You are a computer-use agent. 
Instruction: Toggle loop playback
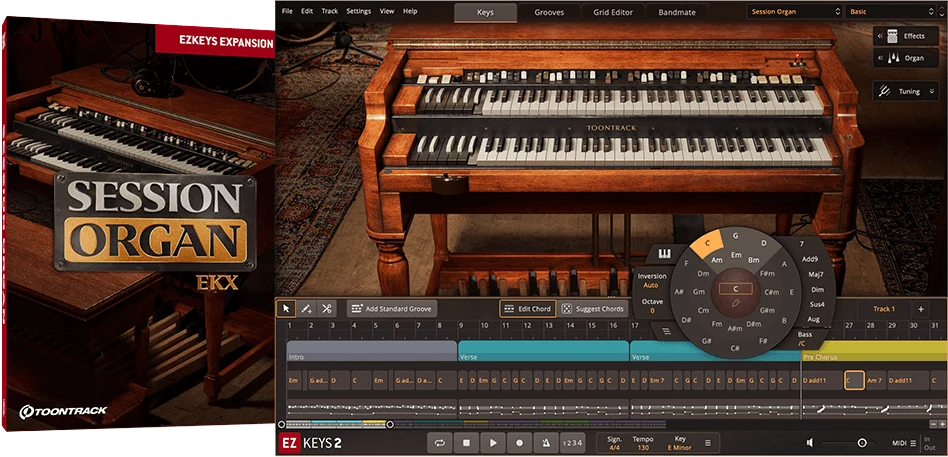tap(440, 443)
